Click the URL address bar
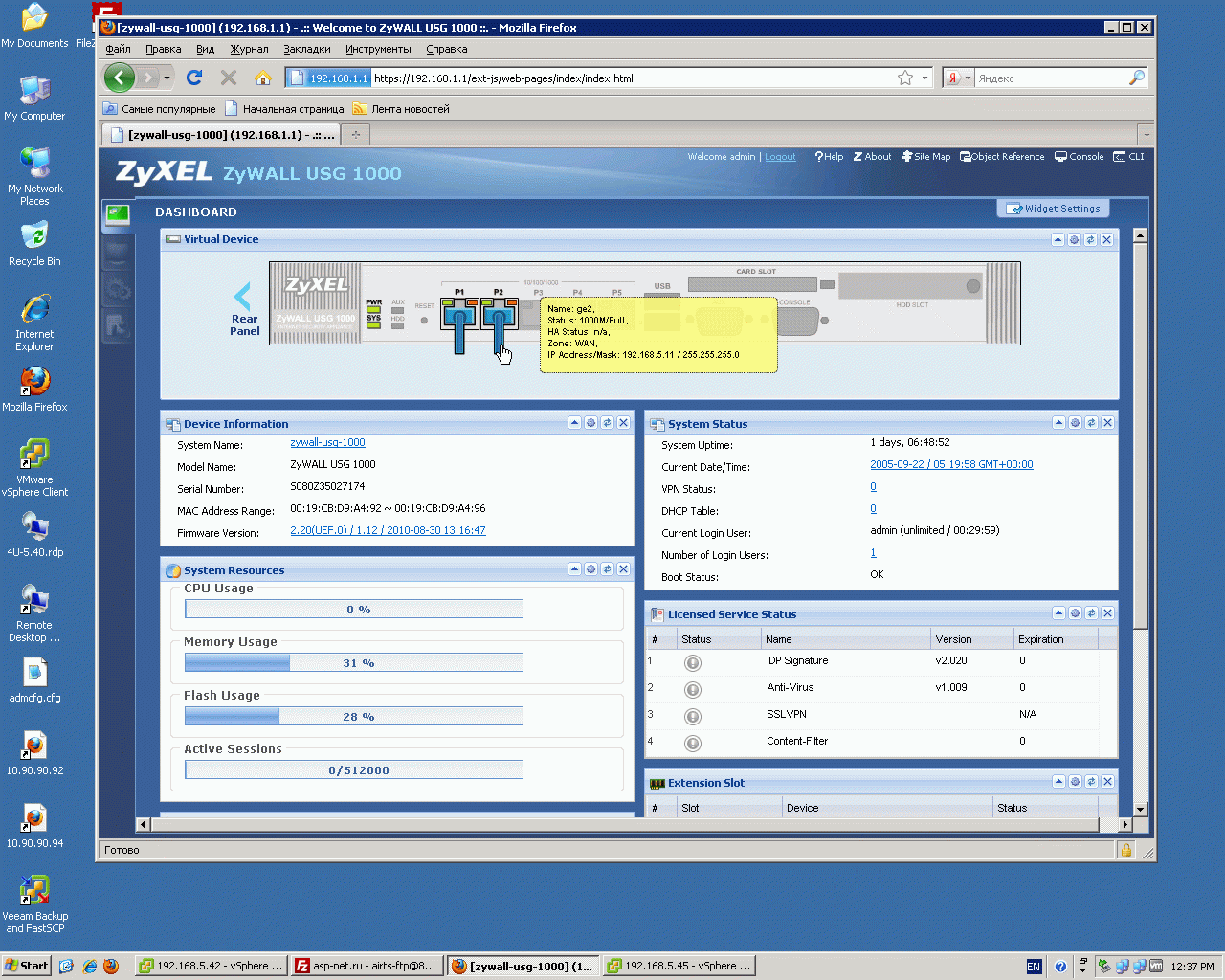 (633, 78)
